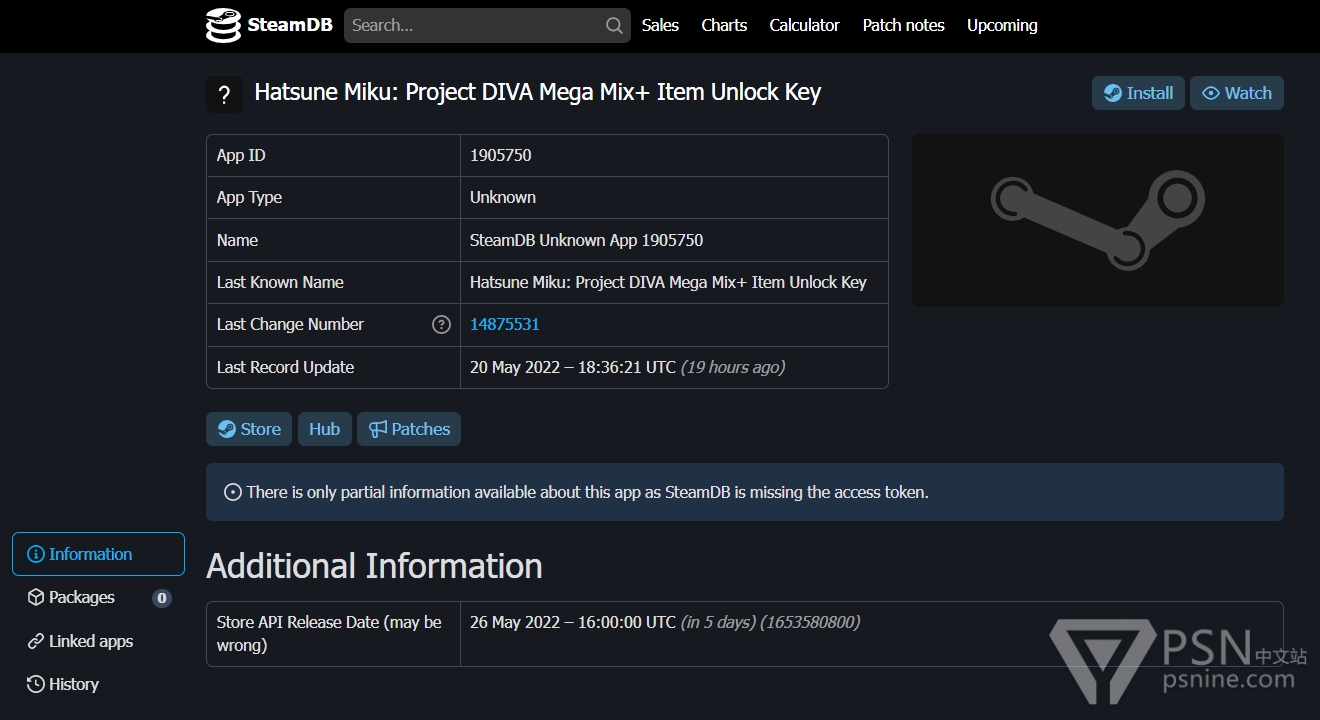Viewport: 1320px width, 720px height.
Task: Open the Hub button link
Action: point(324,429)
